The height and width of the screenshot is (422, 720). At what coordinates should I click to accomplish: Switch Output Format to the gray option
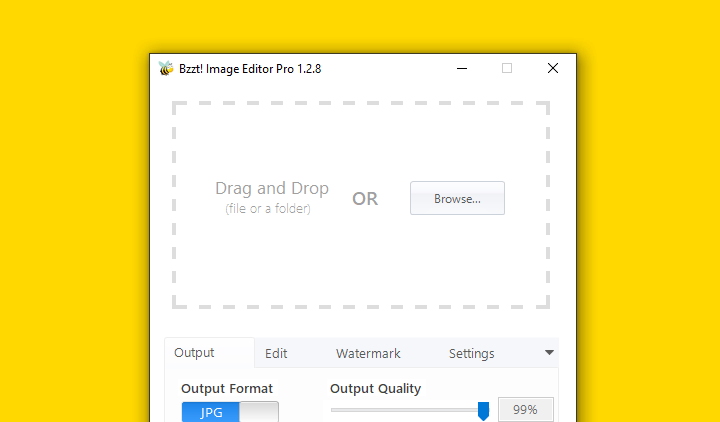coord(259,412)
